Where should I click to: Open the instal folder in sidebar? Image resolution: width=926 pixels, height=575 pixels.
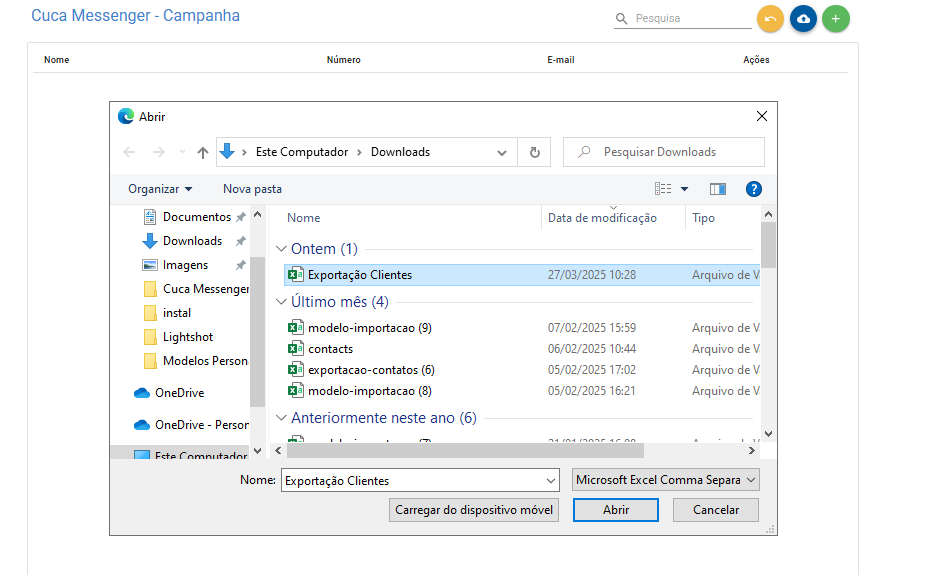(177, 313)
